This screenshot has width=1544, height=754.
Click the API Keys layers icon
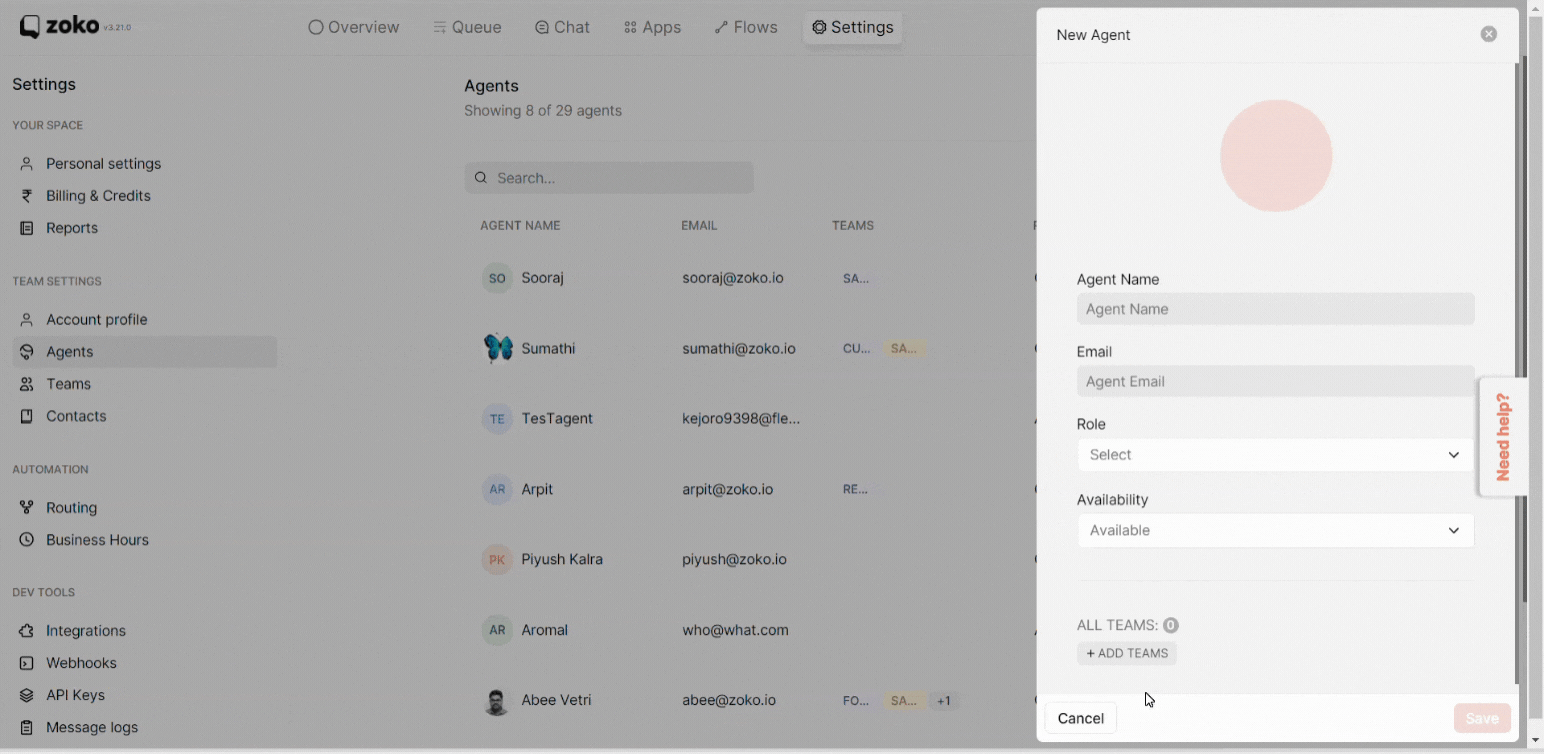click(x=27, y=695)
